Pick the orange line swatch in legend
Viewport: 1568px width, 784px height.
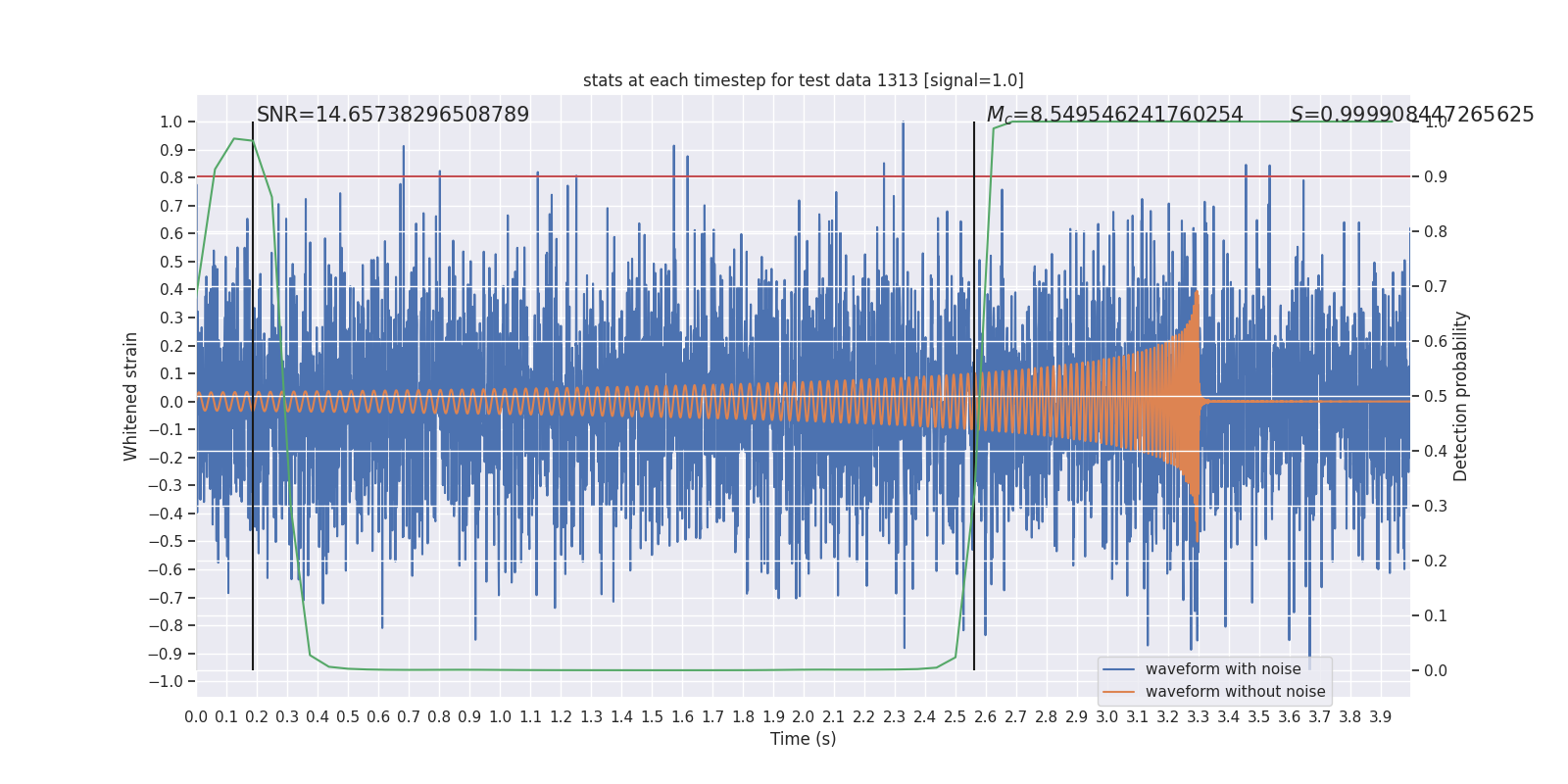pyautogui.click(x=1118, y=692)
